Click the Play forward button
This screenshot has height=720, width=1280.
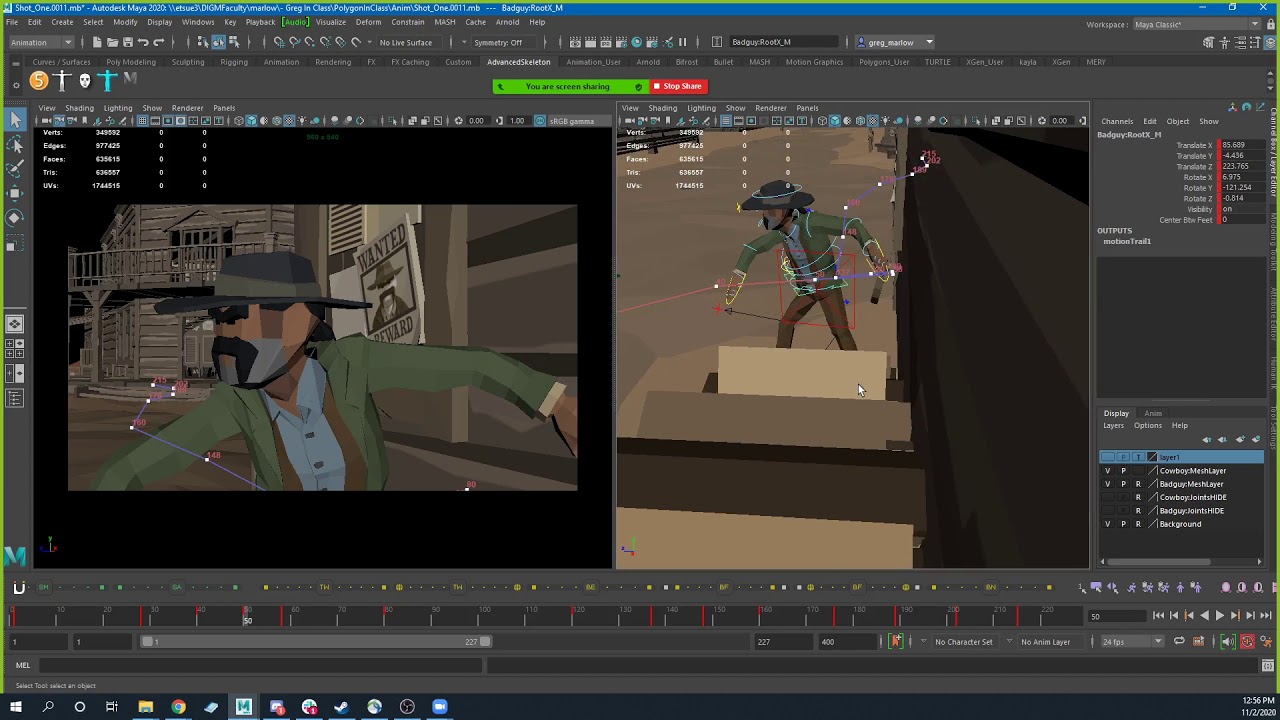click(1219, 616)
